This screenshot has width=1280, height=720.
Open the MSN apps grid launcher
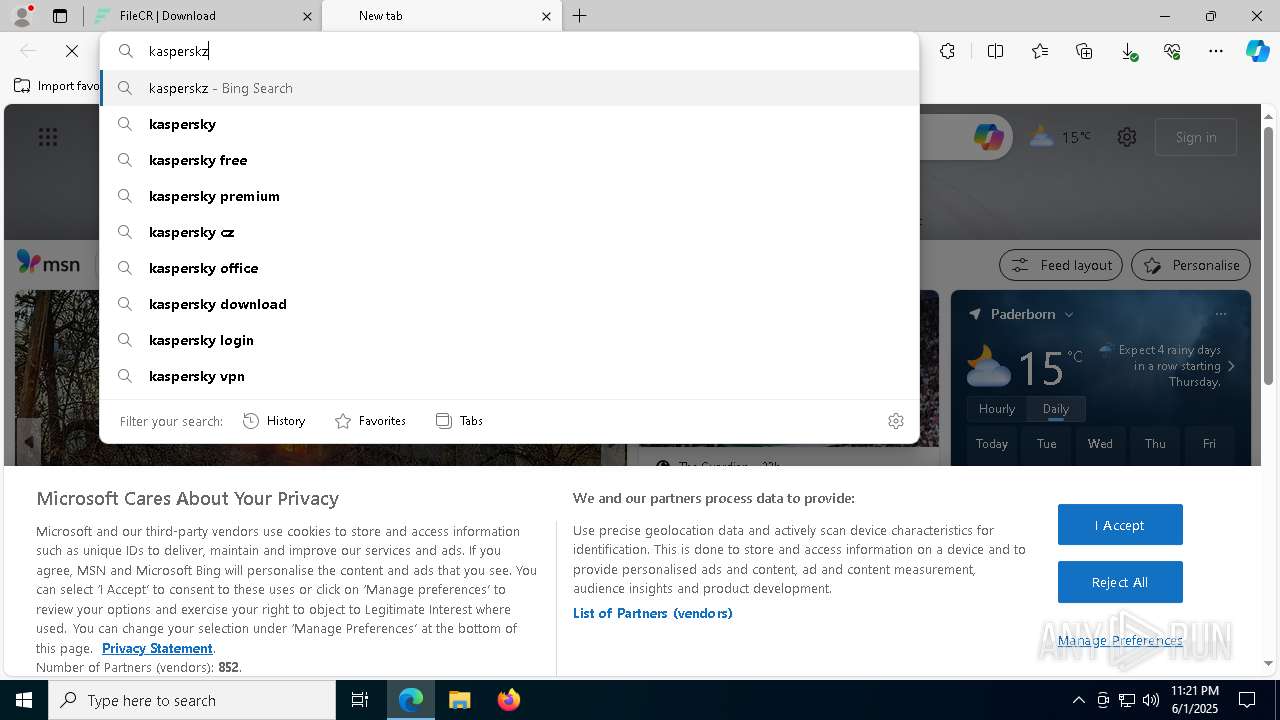coord(48,137)
